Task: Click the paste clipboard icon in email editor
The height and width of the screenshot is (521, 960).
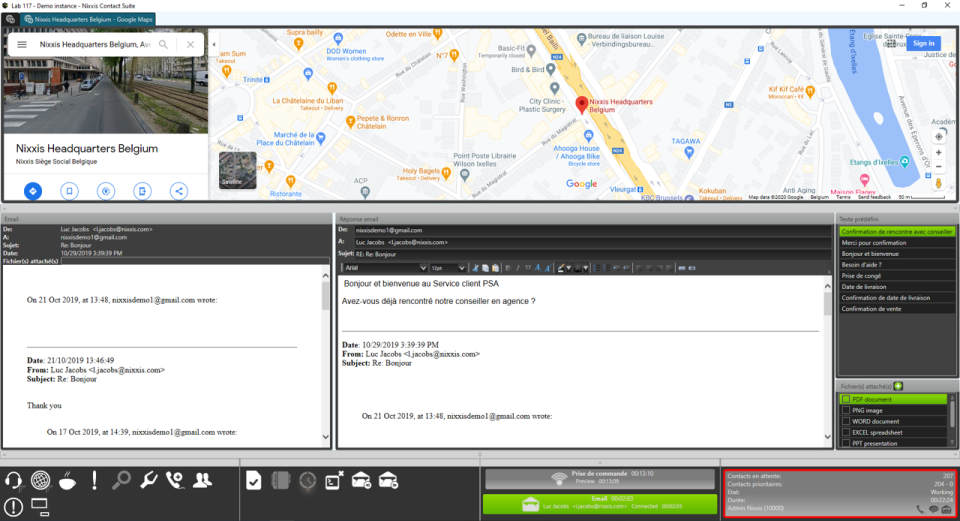Action: pos(495,268)
